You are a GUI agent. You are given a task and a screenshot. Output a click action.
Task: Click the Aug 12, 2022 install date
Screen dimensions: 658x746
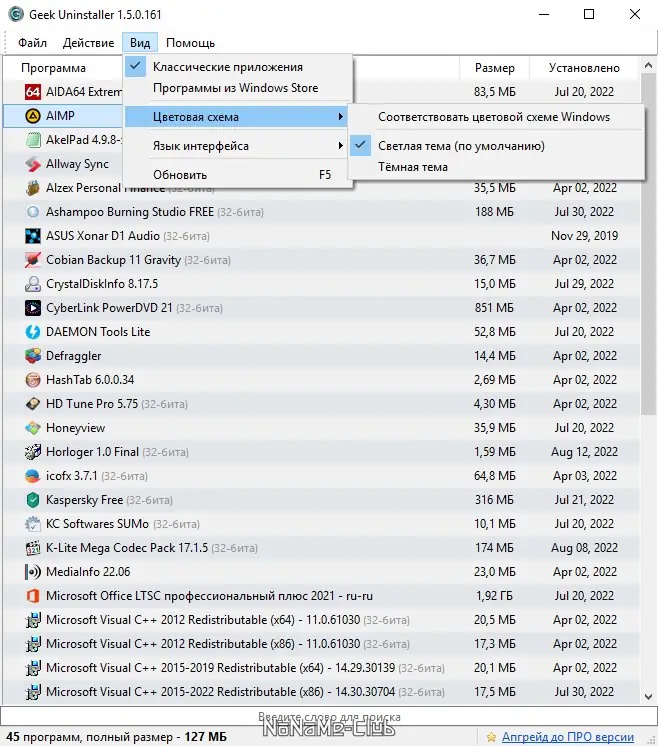click(584, 452)
